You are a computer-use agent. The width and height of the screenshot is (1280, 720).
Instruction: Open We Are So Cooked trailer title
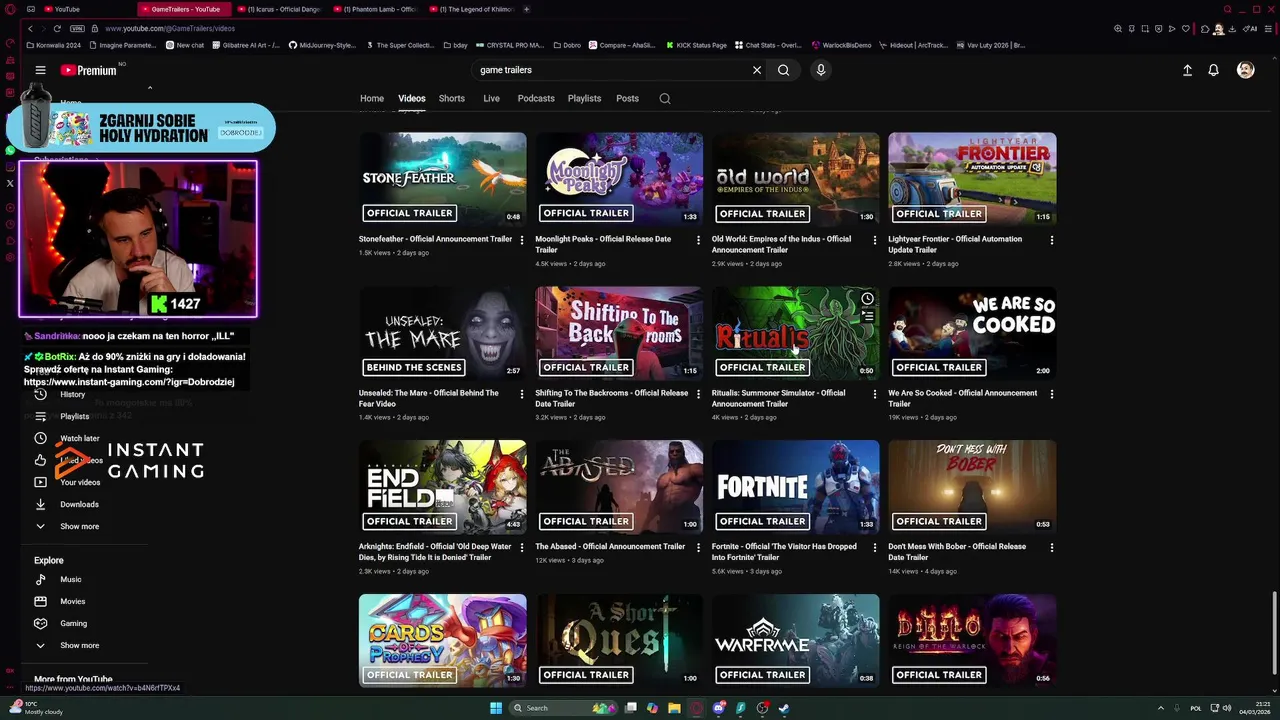tap(963, 398)
